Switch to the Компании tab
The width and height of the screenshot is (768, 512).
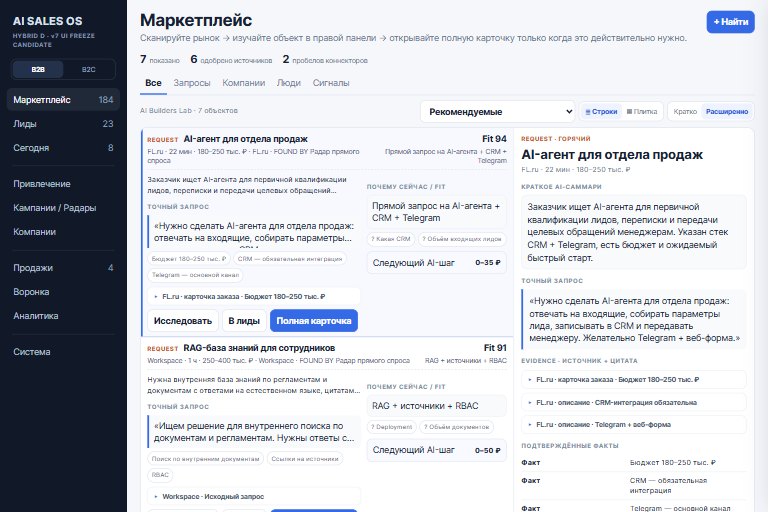click(x=243, y=83)
